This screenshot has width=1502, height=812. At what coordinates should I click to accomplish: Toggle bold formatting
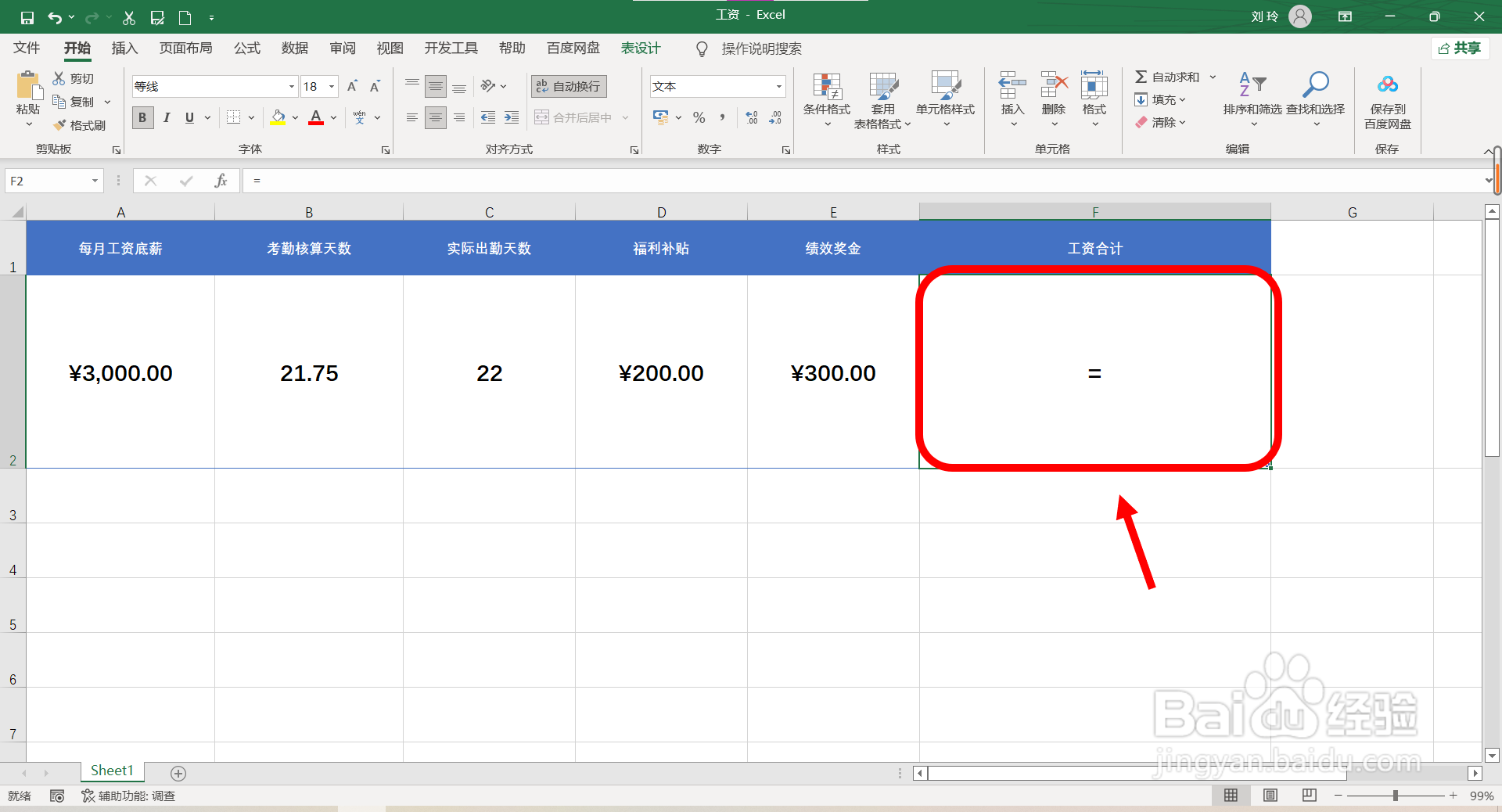(142, 117)
